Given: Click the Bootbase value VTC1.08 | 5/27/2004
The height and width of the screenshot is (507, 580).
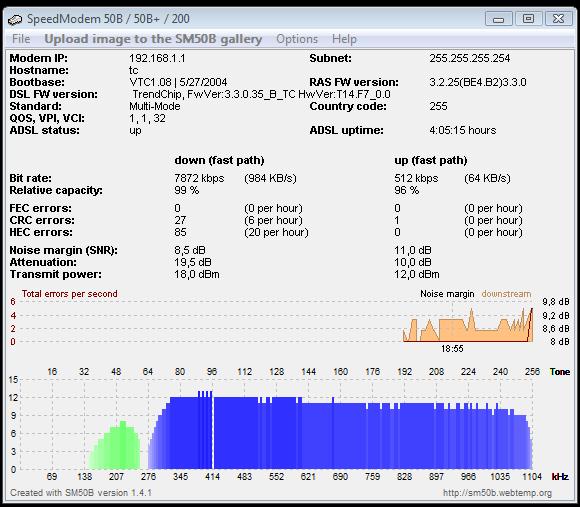Looking at the screenshot, I should point(178,82).
